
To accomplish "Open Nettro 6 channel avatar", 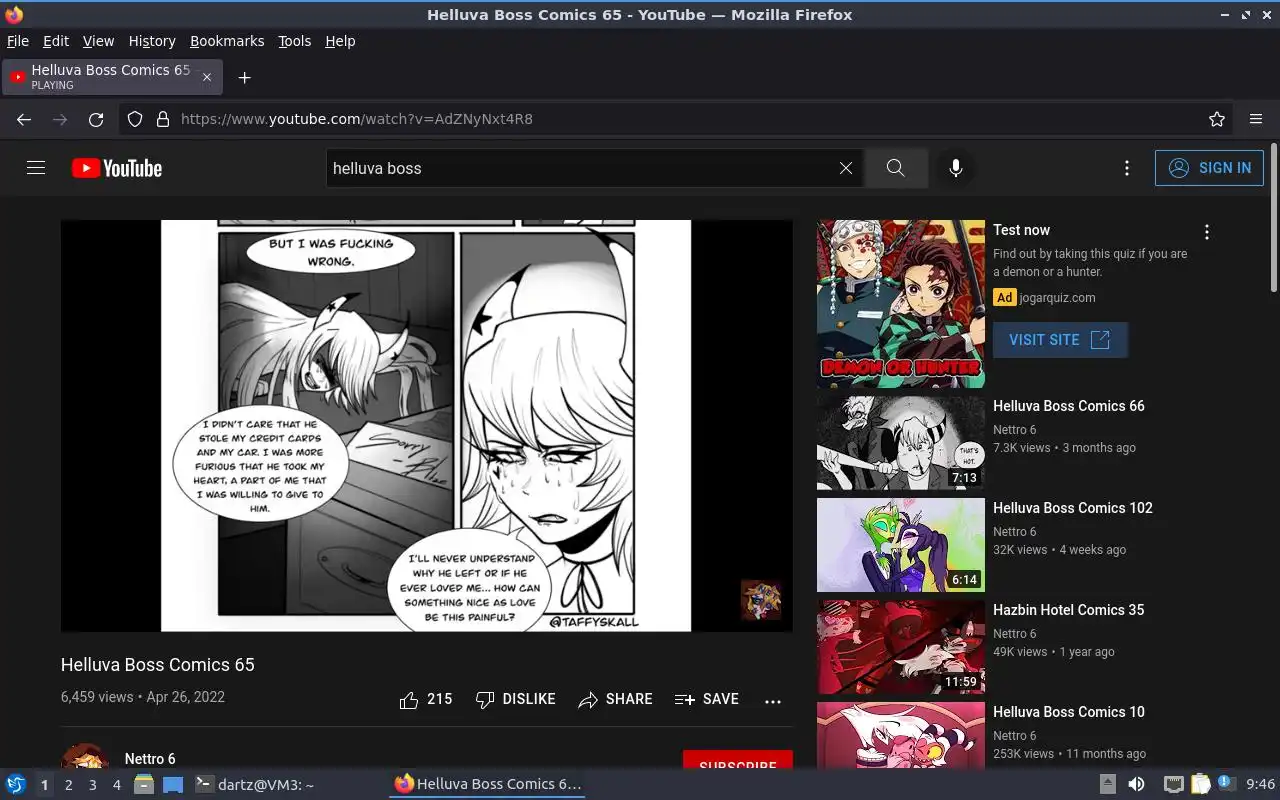I will (85, 757).
